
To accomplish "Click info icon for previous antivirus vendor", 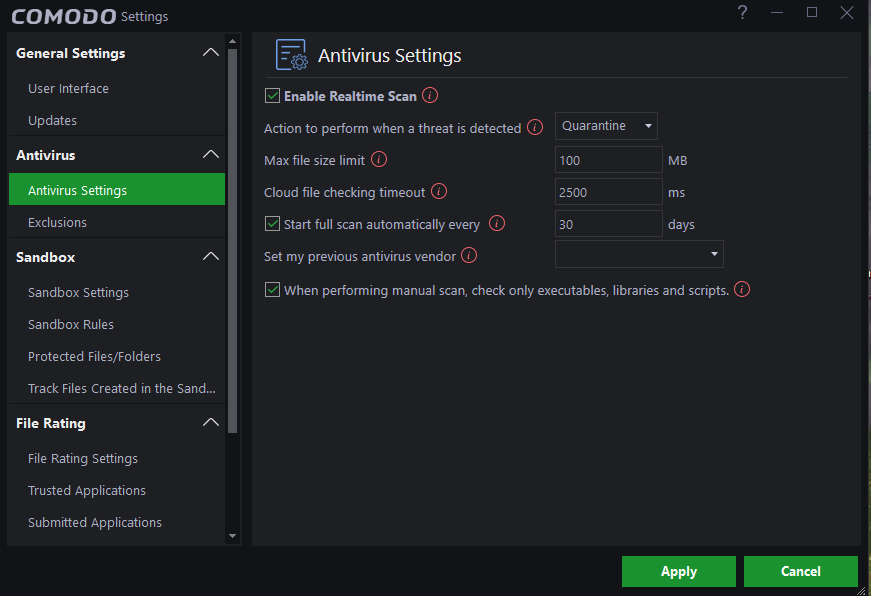I will (469, 256).
